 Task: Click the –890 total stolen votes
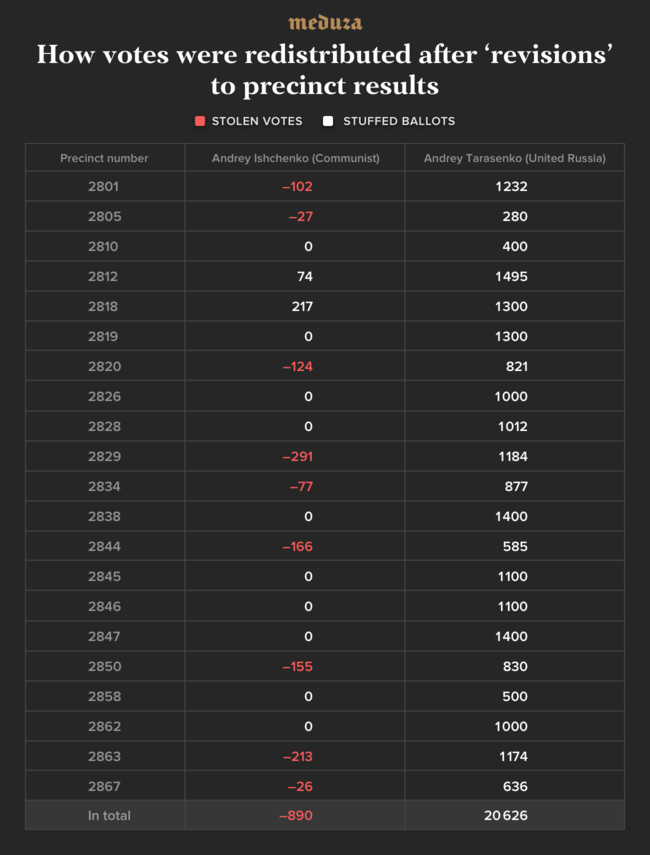pos(296,815)
